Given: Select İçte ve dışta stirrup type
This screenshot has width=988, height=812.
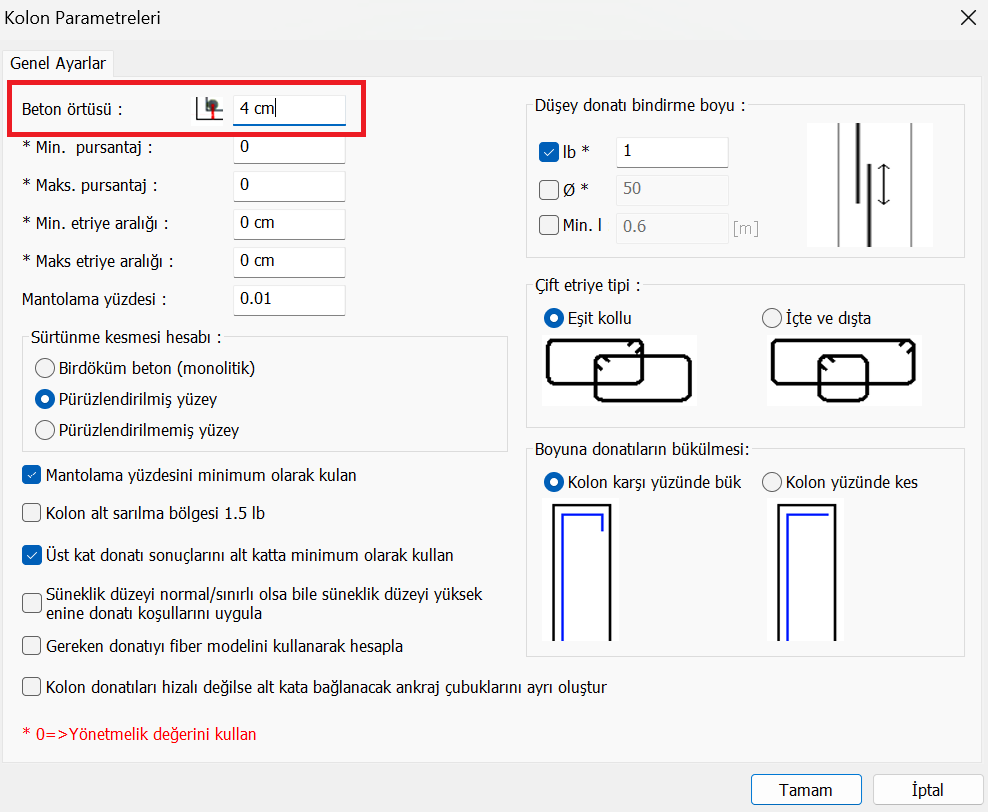Looking at the screenshot, I should point(771,318).
